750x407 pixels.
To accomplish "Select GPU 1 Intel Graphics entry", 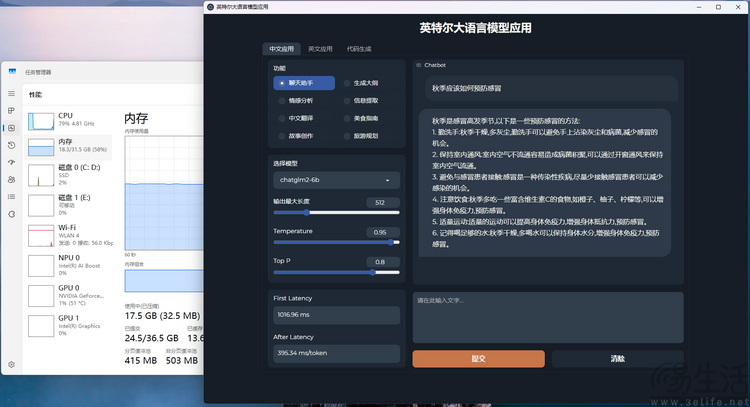I will 70,326.
